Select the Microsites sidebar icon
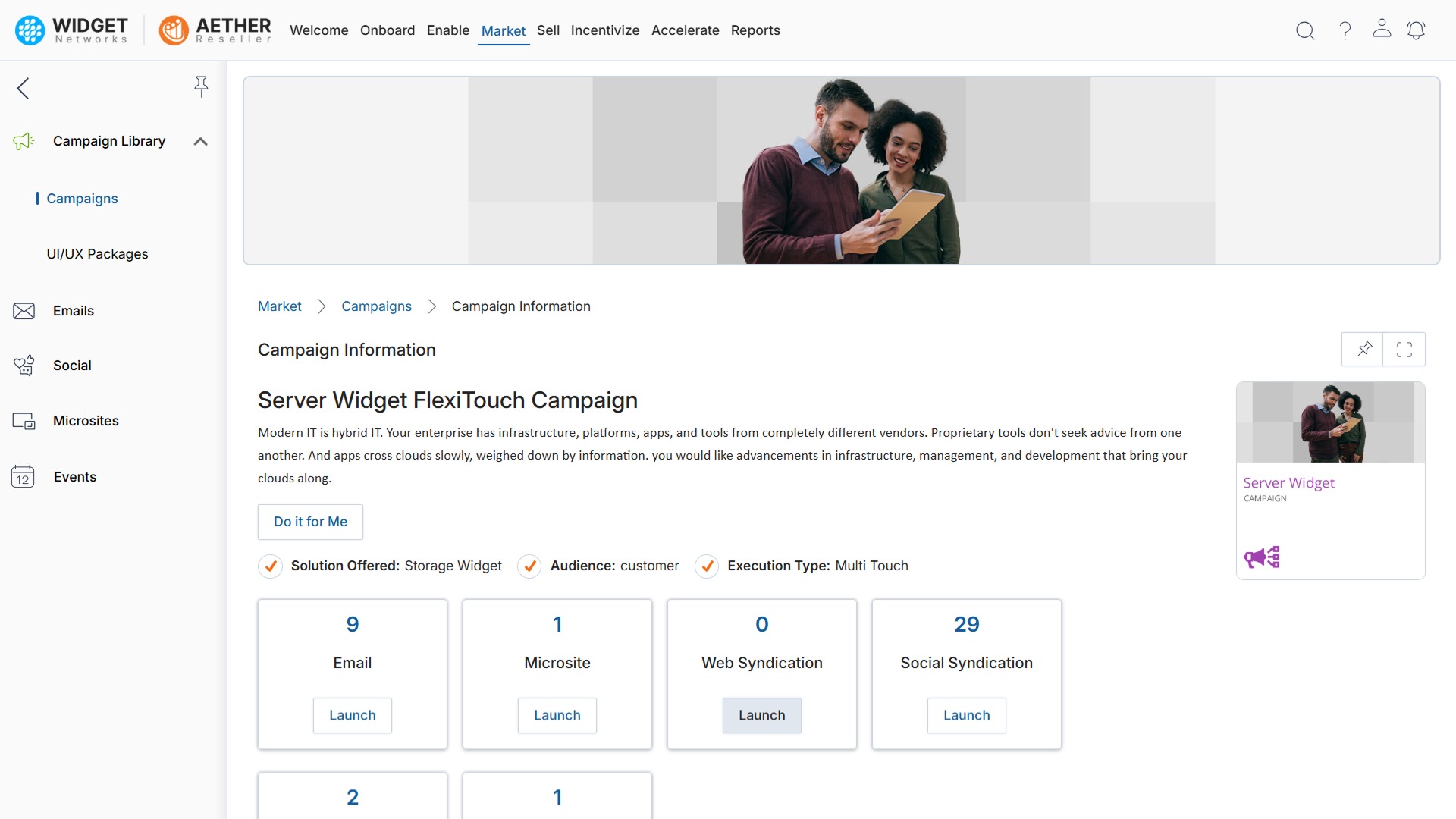This screenshot has height=819, width=1456. 24,421
